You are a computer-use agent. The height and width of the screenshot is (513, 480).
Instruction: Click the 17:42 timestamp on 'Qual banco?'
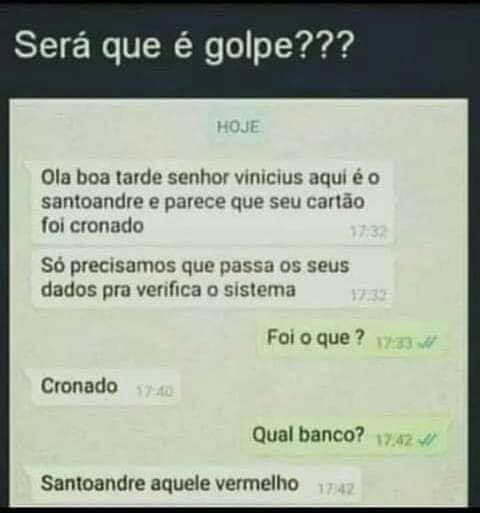(x=395, y=441)
